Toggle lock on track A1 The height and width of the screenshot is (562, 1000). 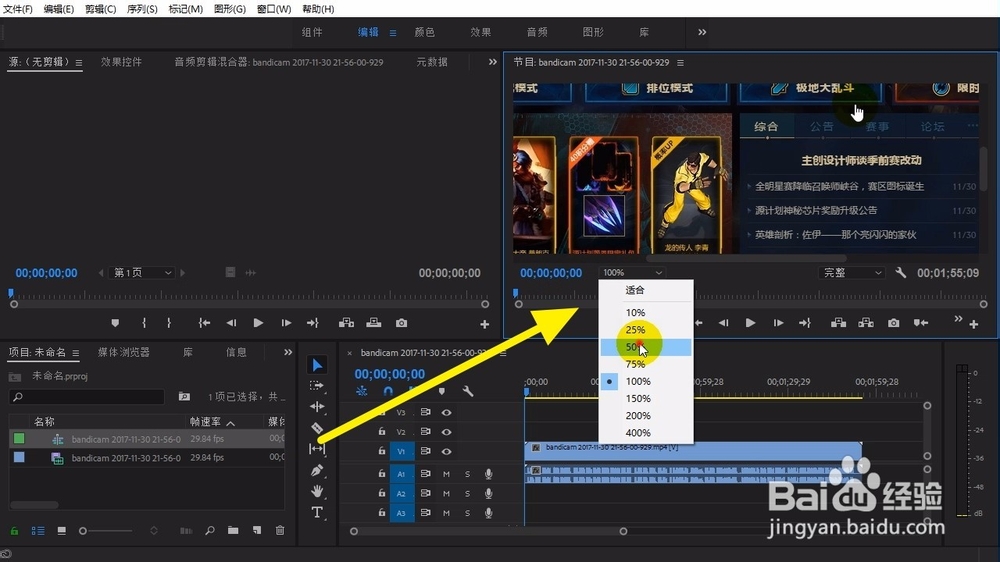[381, 474]
